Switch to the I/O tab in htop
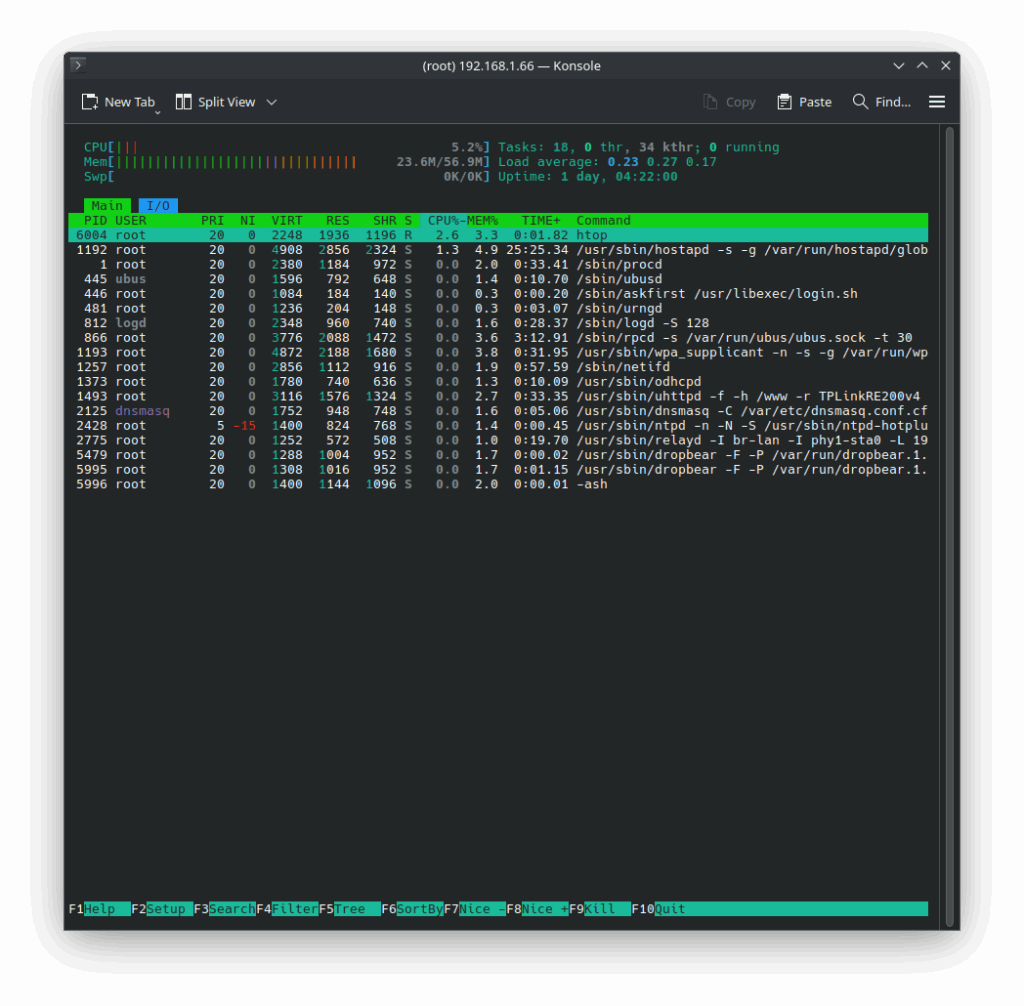 point(158,206)
